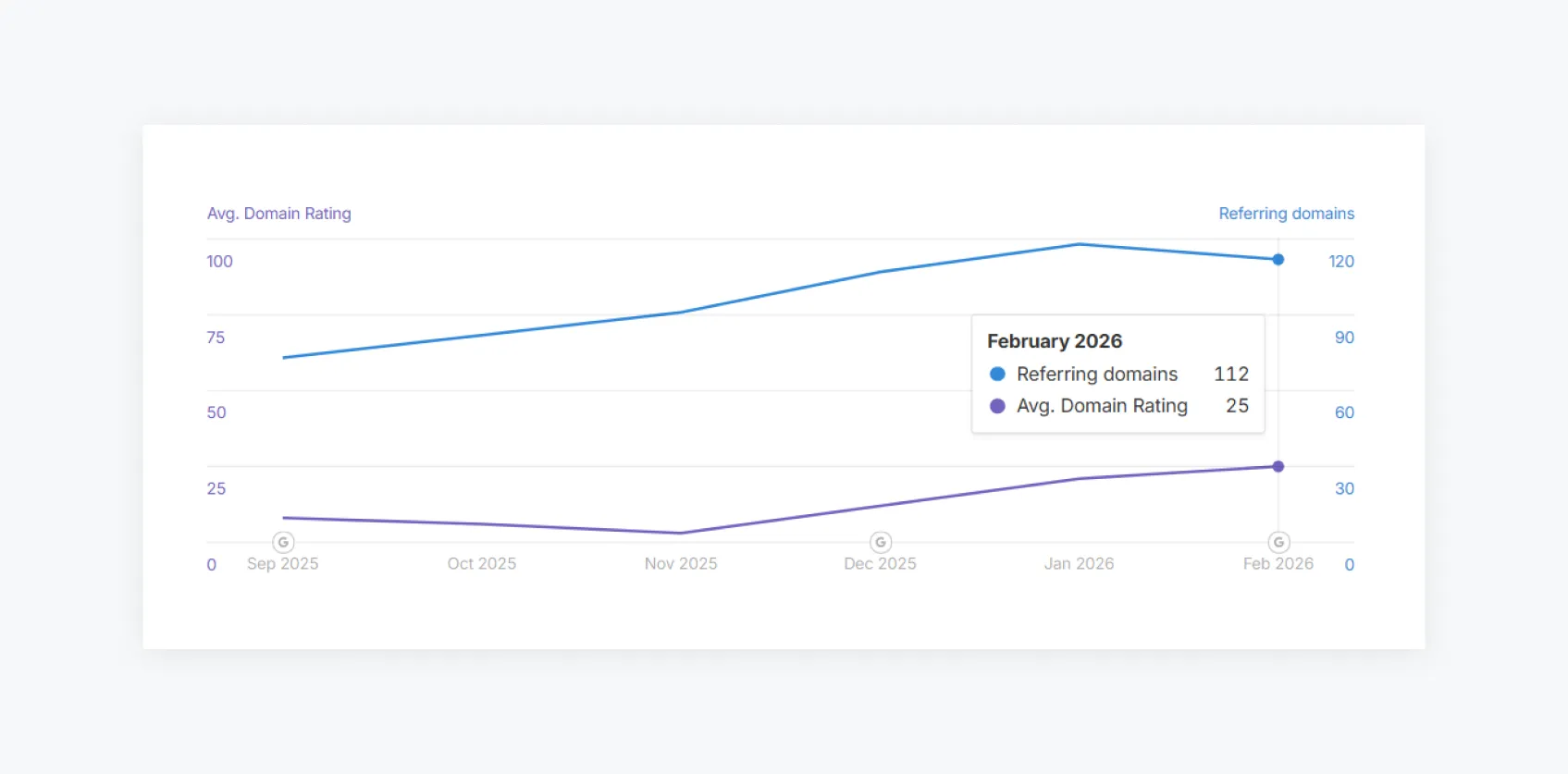Click the Google update marker at Feb 2026
The width and height of the screenshot is (1568, 774).
click(1278, 543)
